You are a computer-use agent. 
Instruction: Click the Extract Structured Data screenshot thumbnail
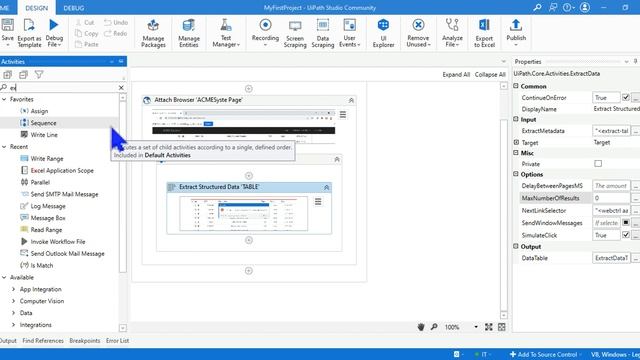tap(244, 214)
